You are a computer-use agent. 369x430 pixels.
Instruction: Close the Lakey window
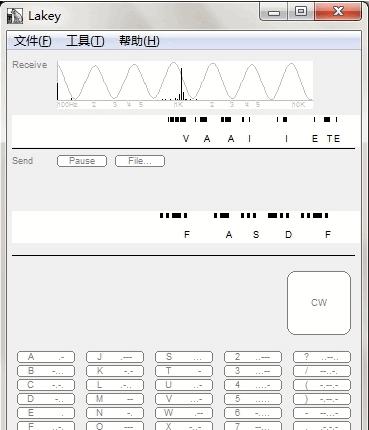click(338, 12)
